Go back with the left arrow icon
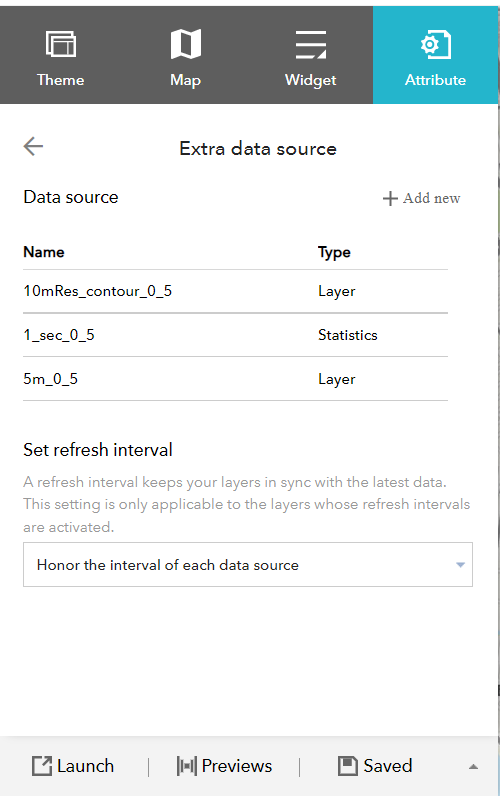 pos(34,146)
